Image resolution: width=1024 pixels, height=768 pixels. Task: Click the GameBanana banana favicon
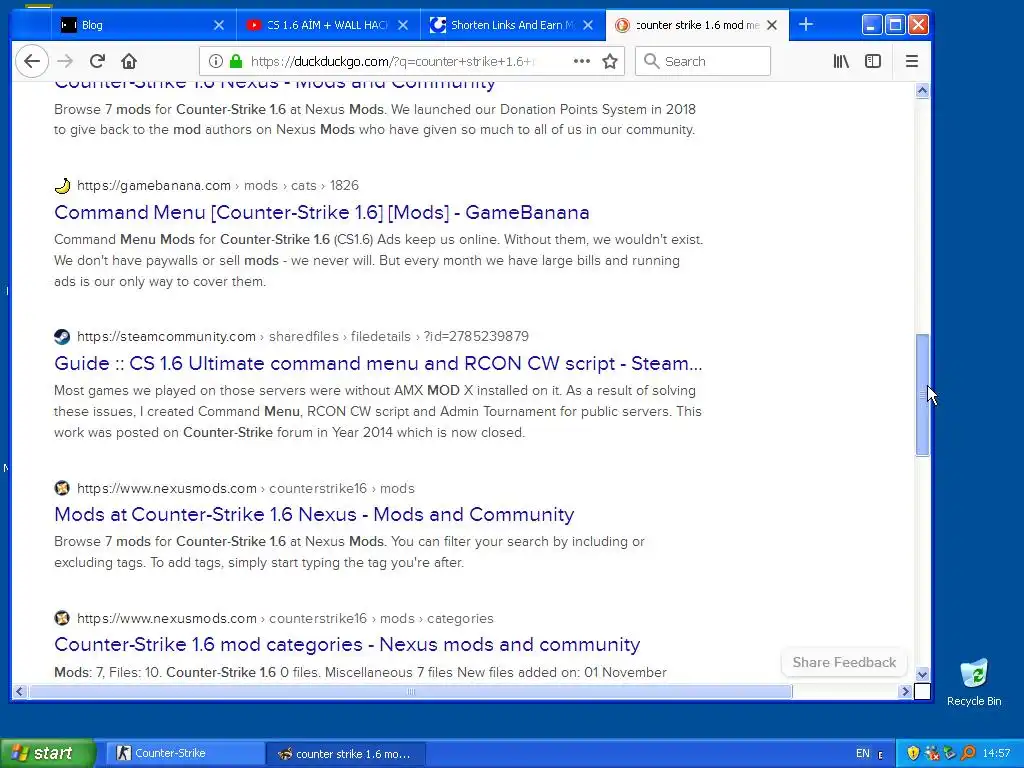point(62,185)
